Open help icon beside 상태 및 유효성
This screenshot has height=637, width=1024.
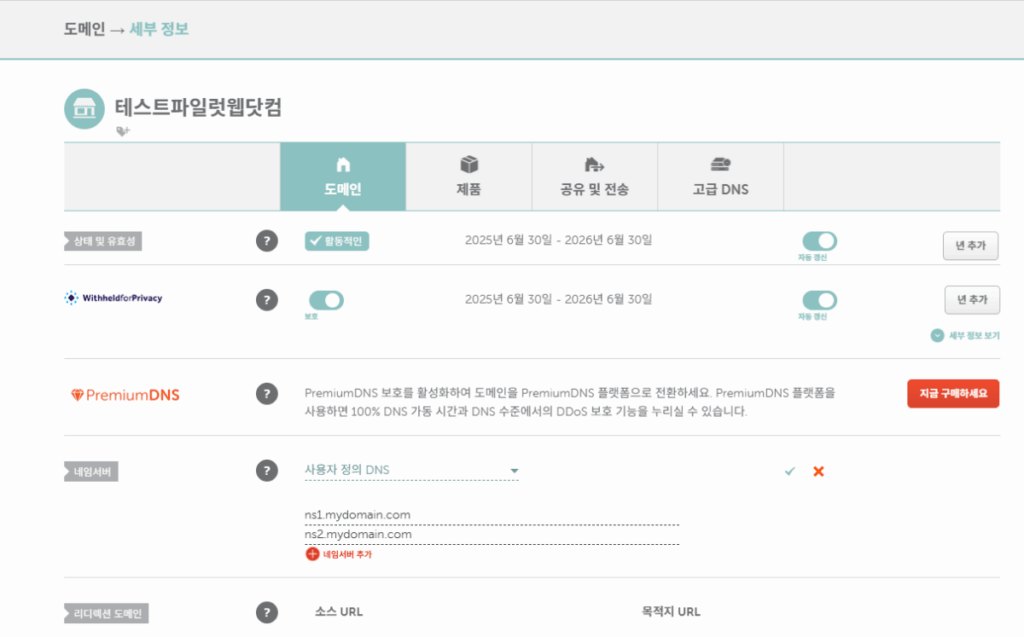[267, 240]
